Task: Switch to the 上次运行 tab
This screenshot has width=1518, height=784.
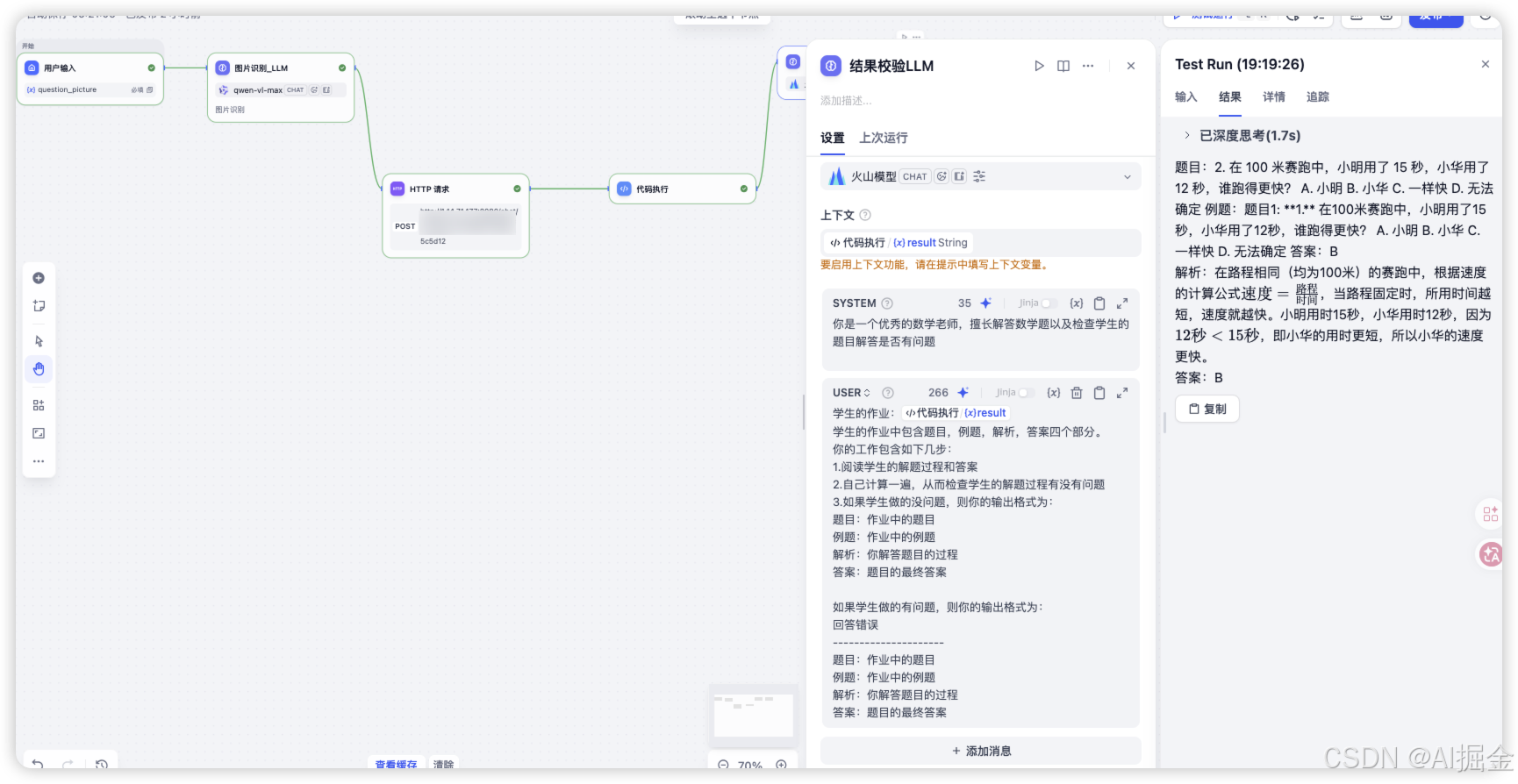Action: click(x=884, y=138)
